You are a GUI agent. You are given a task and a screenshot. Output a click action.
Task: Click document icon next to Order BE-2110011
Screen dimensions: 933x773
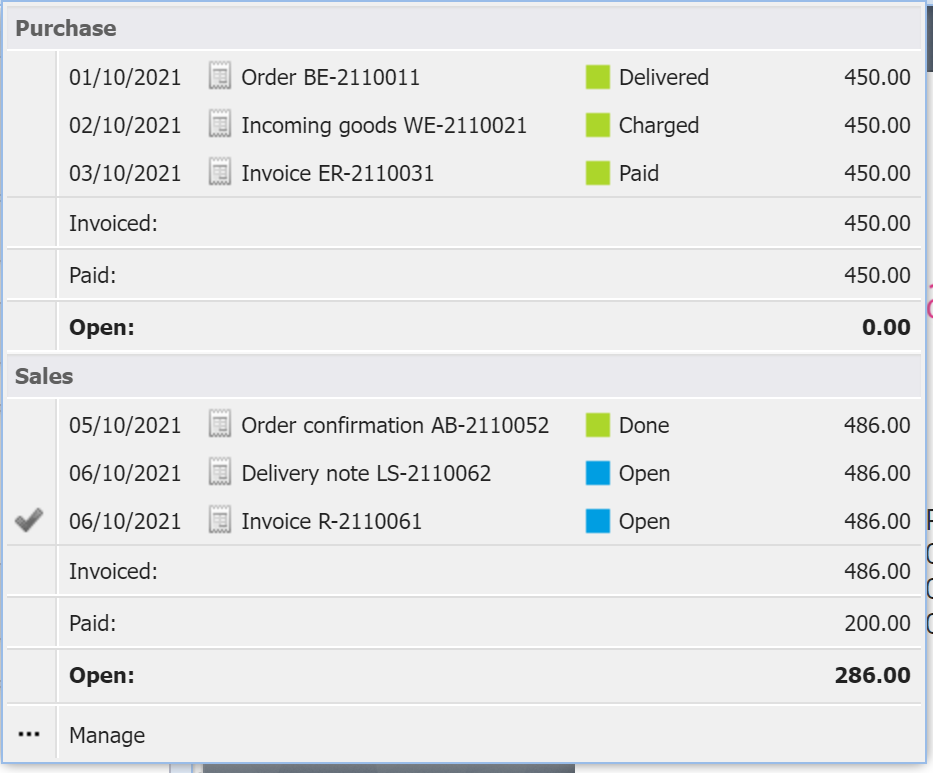[220, 77]
